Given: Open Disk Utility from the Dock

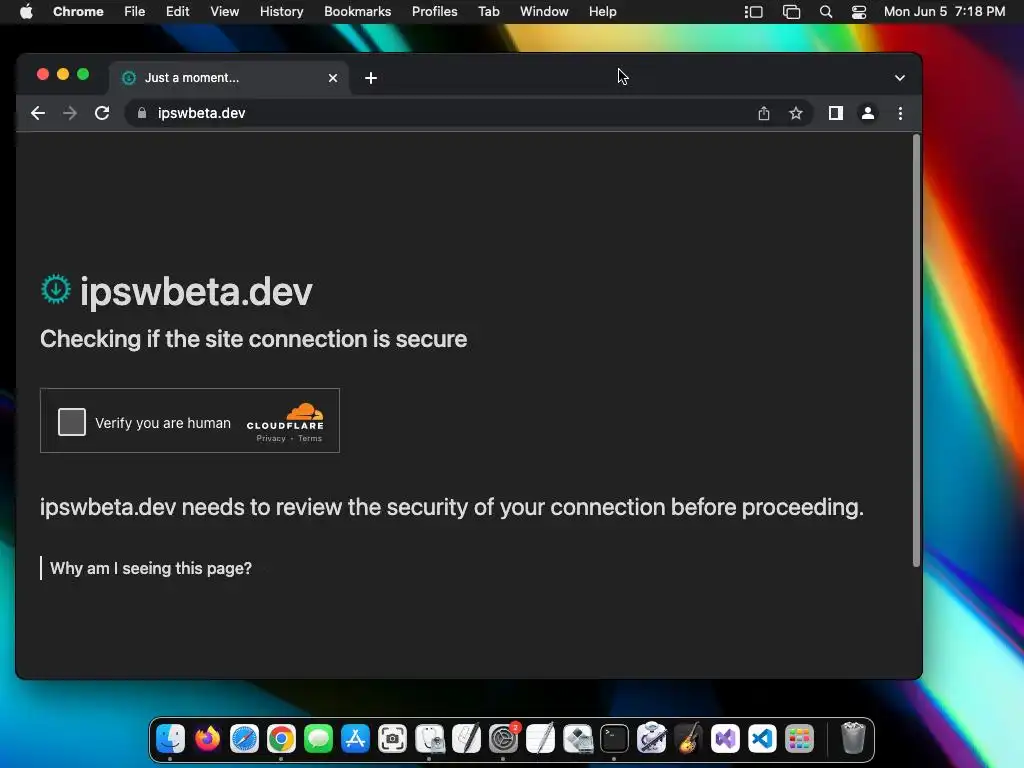Looking at the screenshot, I should 429,739.
